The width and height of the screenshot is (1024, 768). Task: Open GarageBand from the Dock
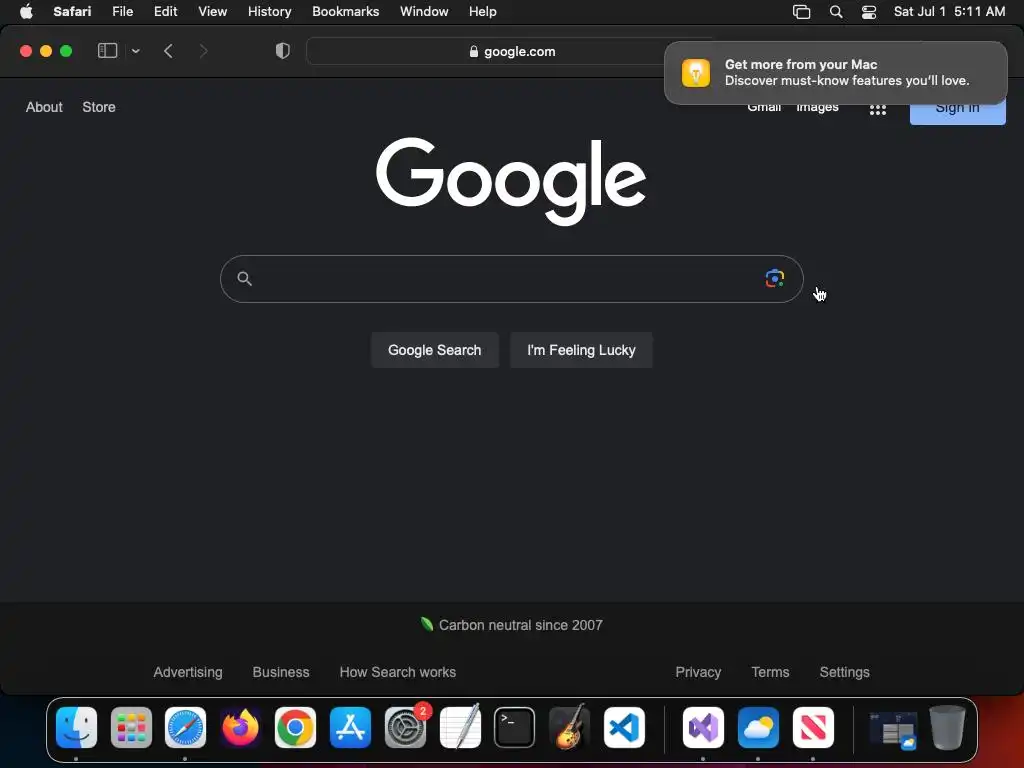click(569, 727)
